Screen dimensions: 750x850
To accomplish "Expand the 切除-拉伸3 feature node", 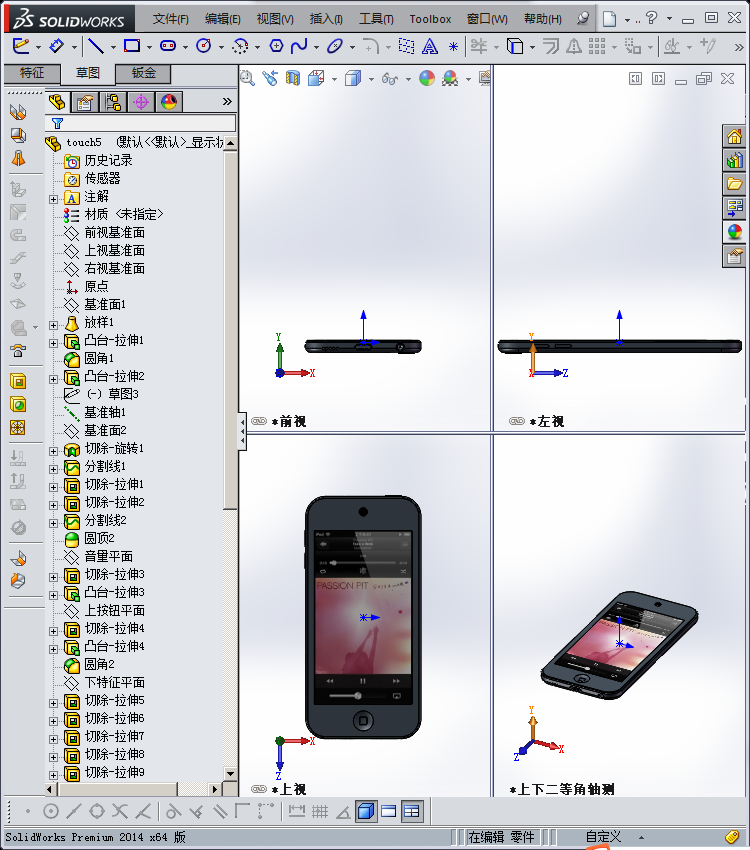I will (x=53, y=577).
